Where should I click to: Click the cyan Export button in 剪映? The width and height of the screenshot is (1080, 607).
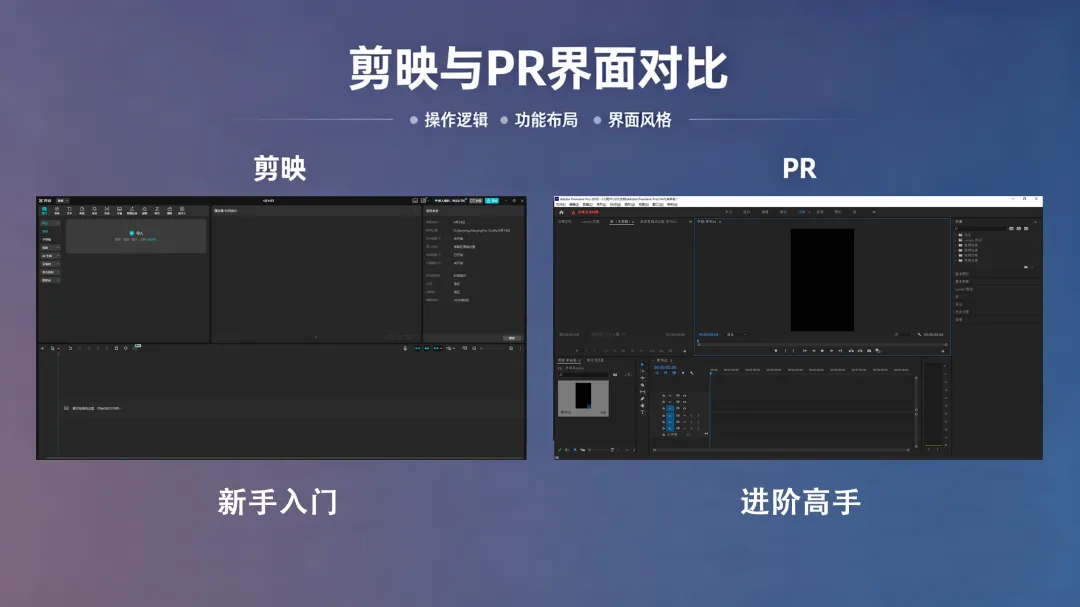tap(492, 200)
